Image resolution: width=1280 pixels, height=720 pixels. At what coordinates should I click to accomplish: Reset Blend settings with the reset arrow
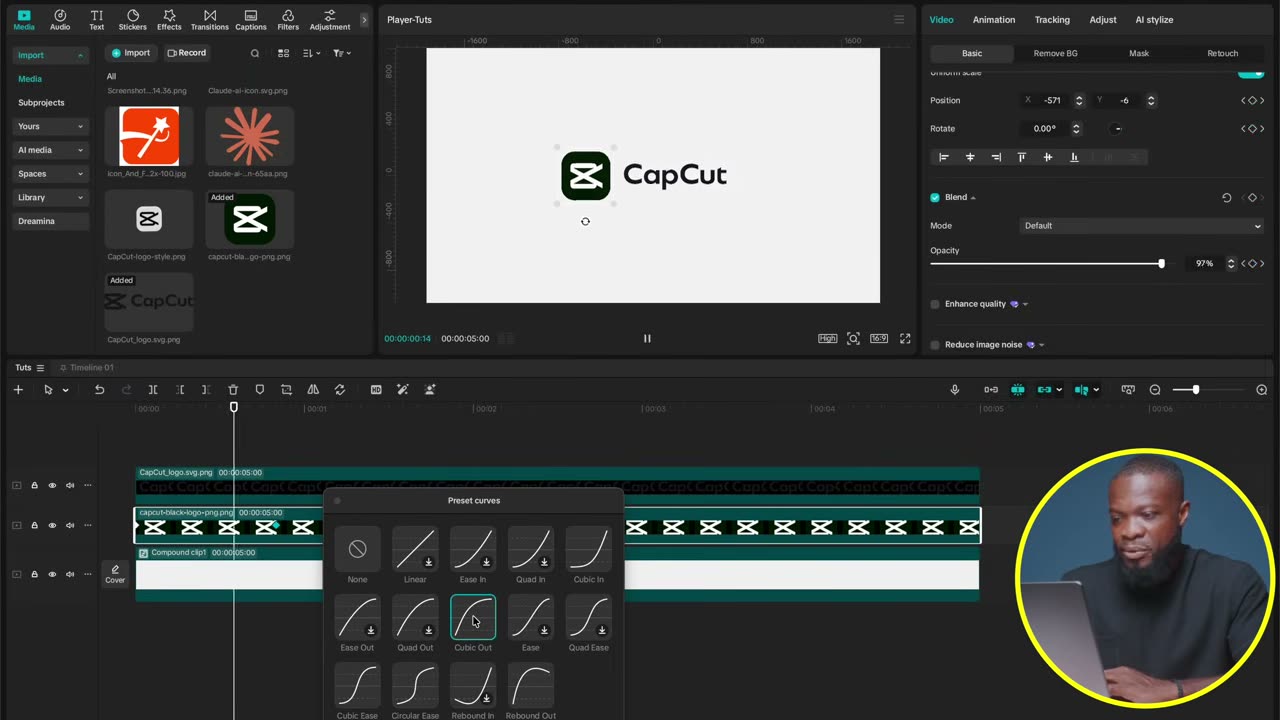point(1227,198)
